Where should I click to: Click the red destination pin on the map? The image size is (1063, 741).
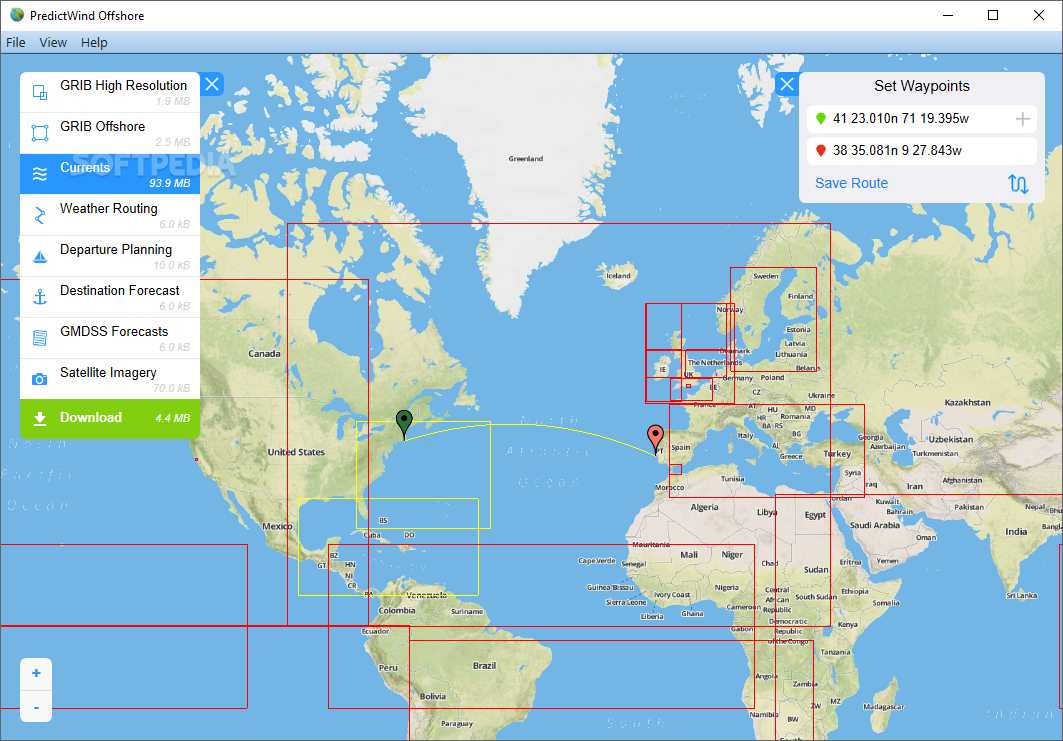656,437
